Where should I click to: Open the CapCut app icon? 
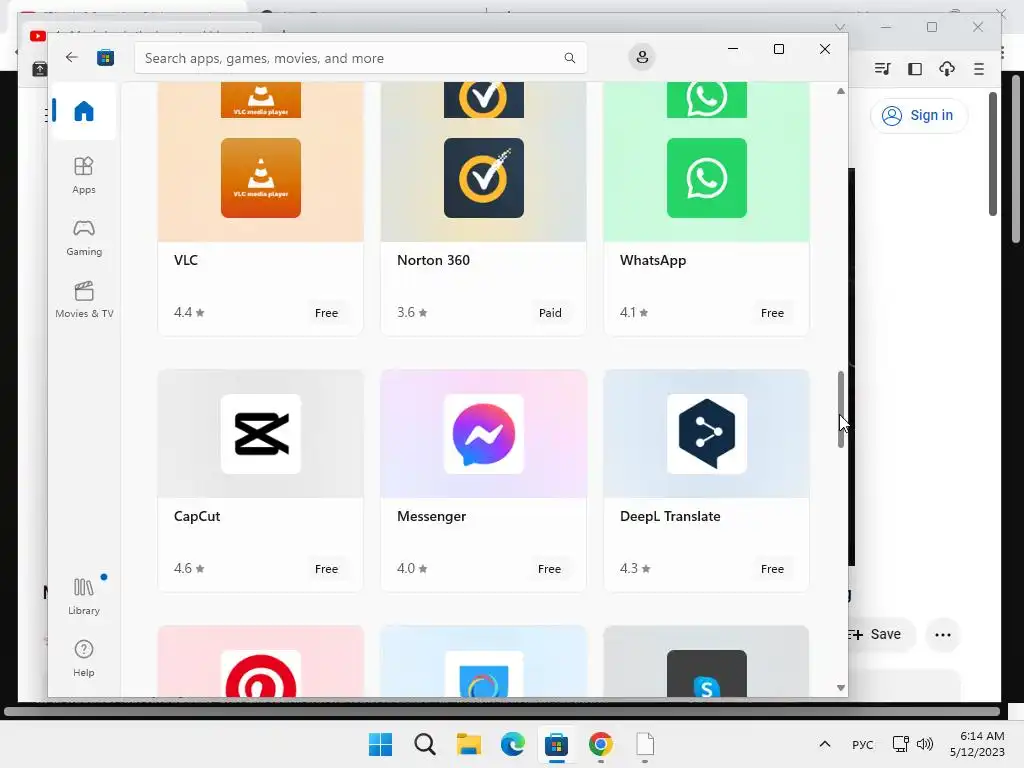pyautogui.click(x=261, y=434)
